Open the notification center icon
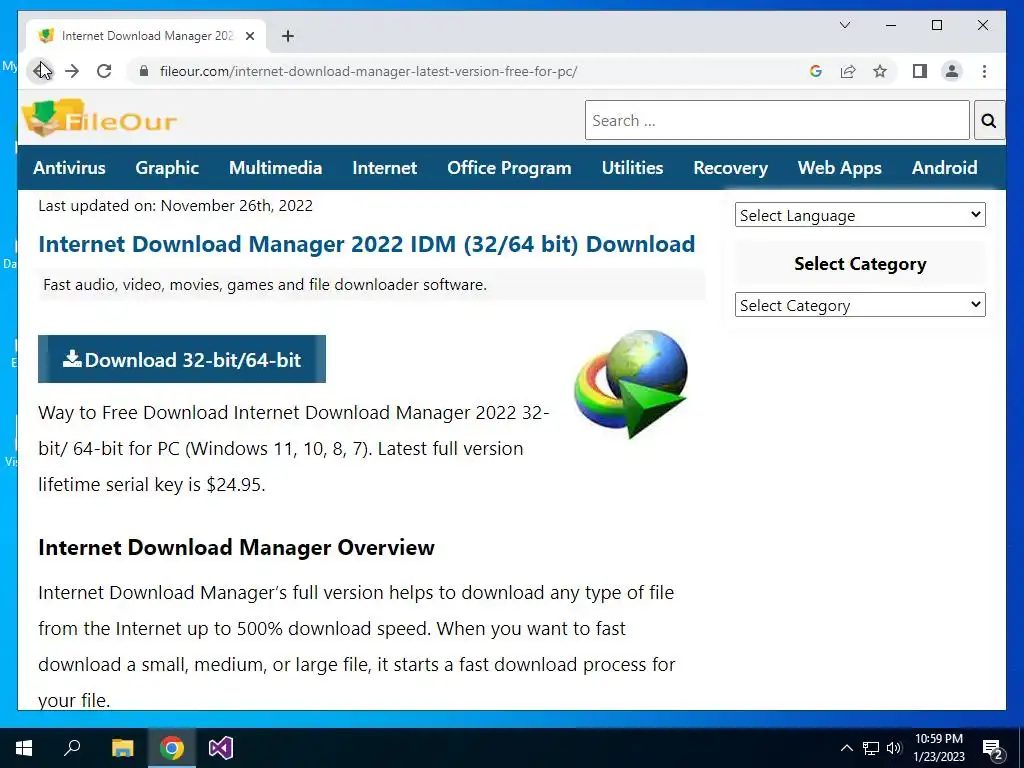1024x768 pixels. coord(993,750)
